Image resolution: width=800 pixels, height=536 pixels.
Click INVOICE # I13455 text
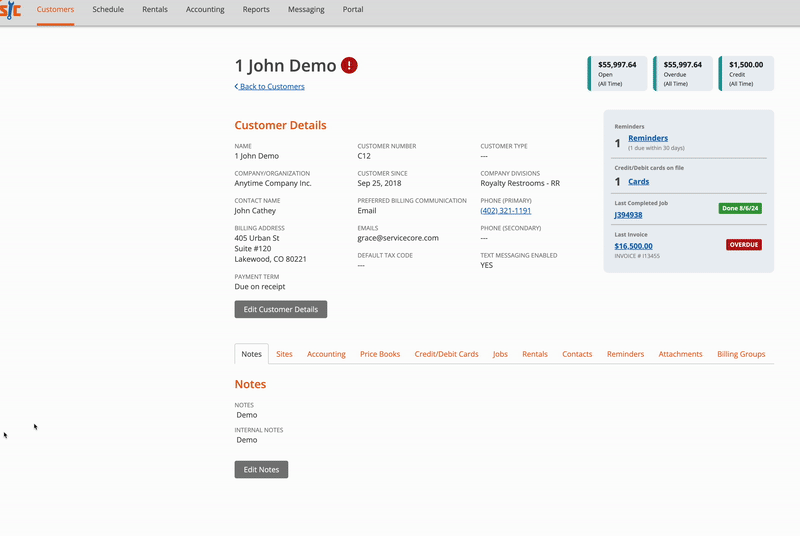tap(637, 256)
